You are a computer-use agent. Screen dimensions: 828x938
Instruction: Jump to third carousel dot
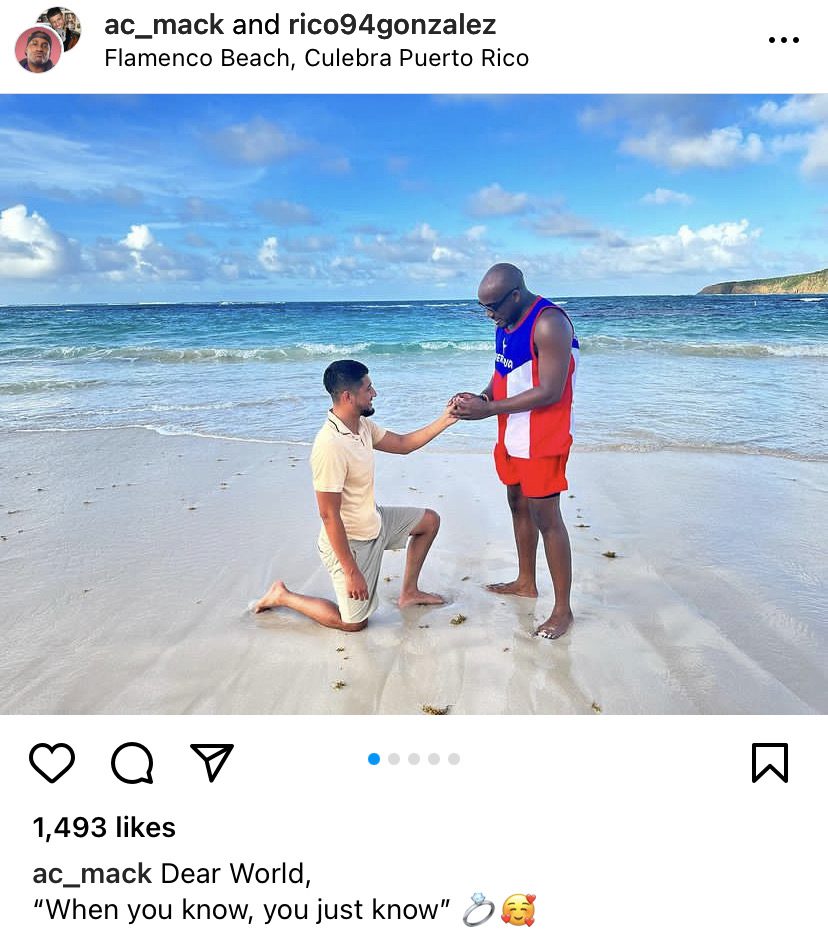coord(414,759)
